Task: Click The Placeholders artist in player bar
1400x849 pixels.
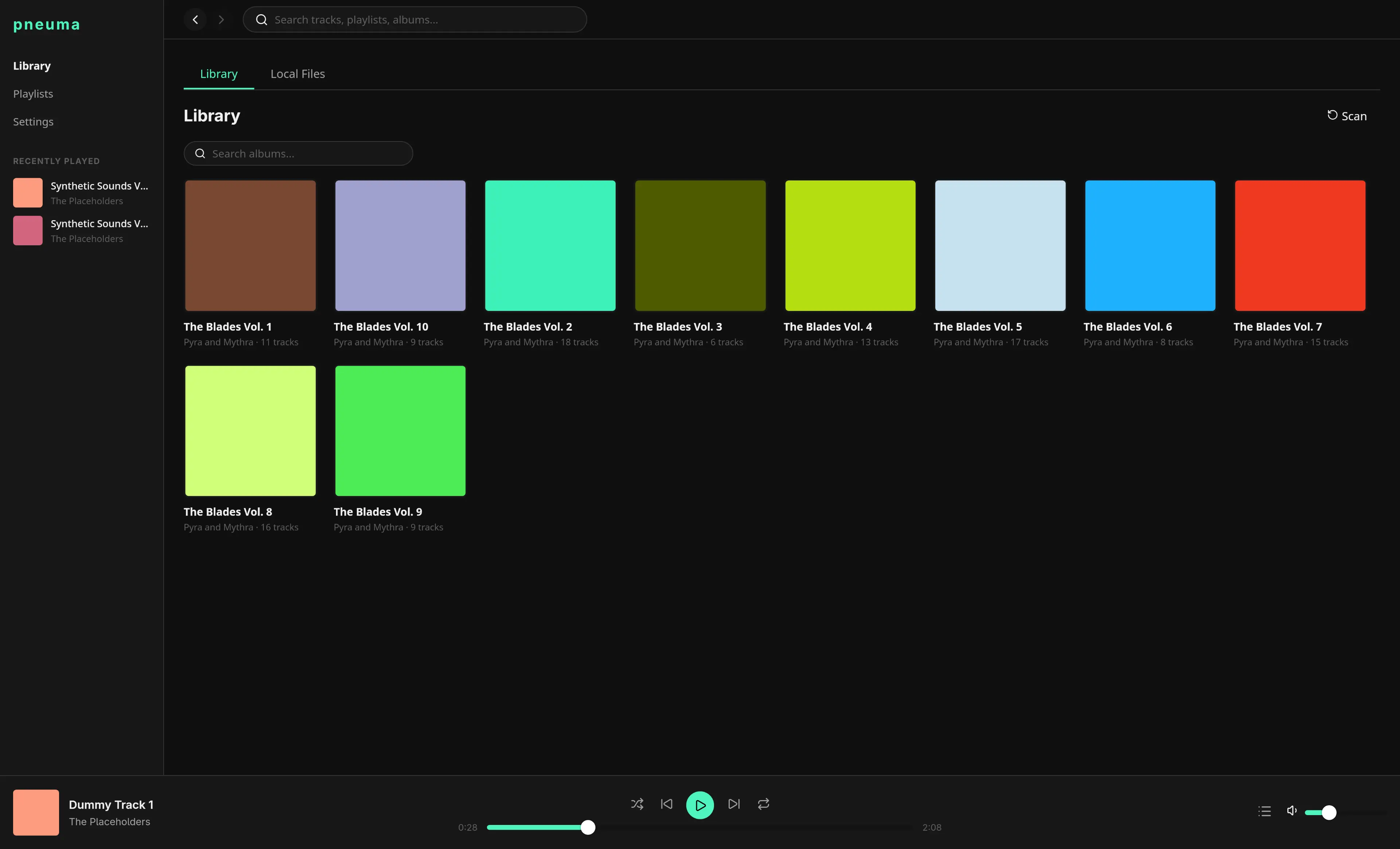Action: [x=110, y=822]
